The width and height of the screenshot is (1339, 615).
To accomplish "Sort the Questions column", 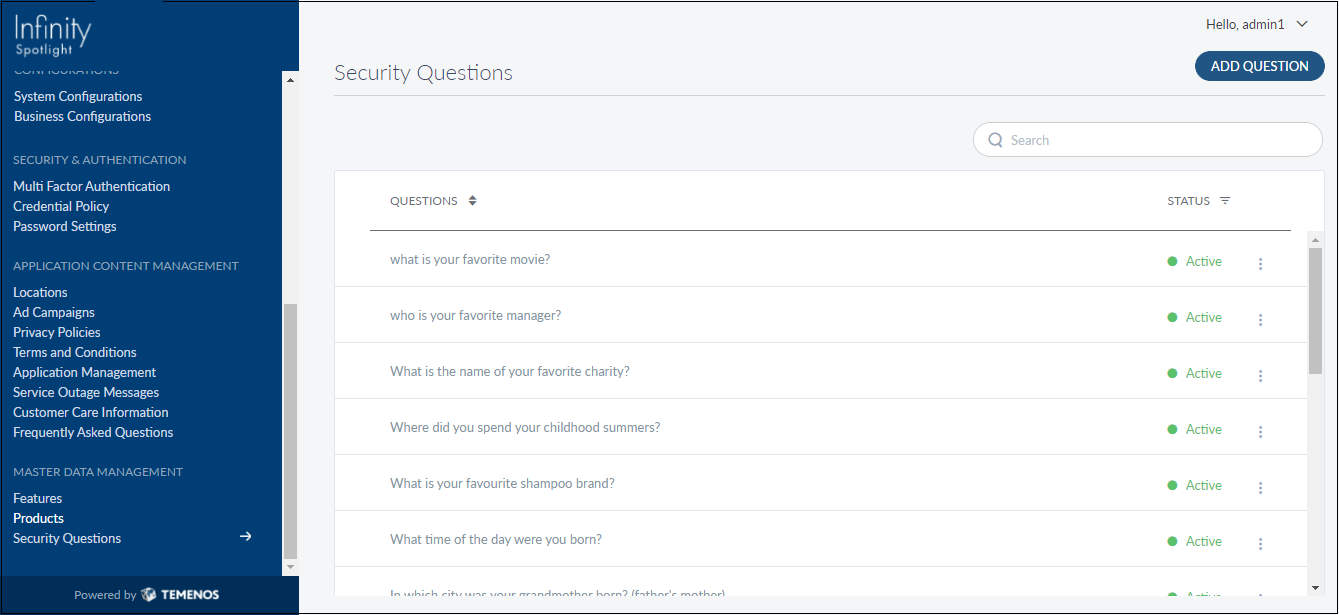I will (x=473, y=201).
